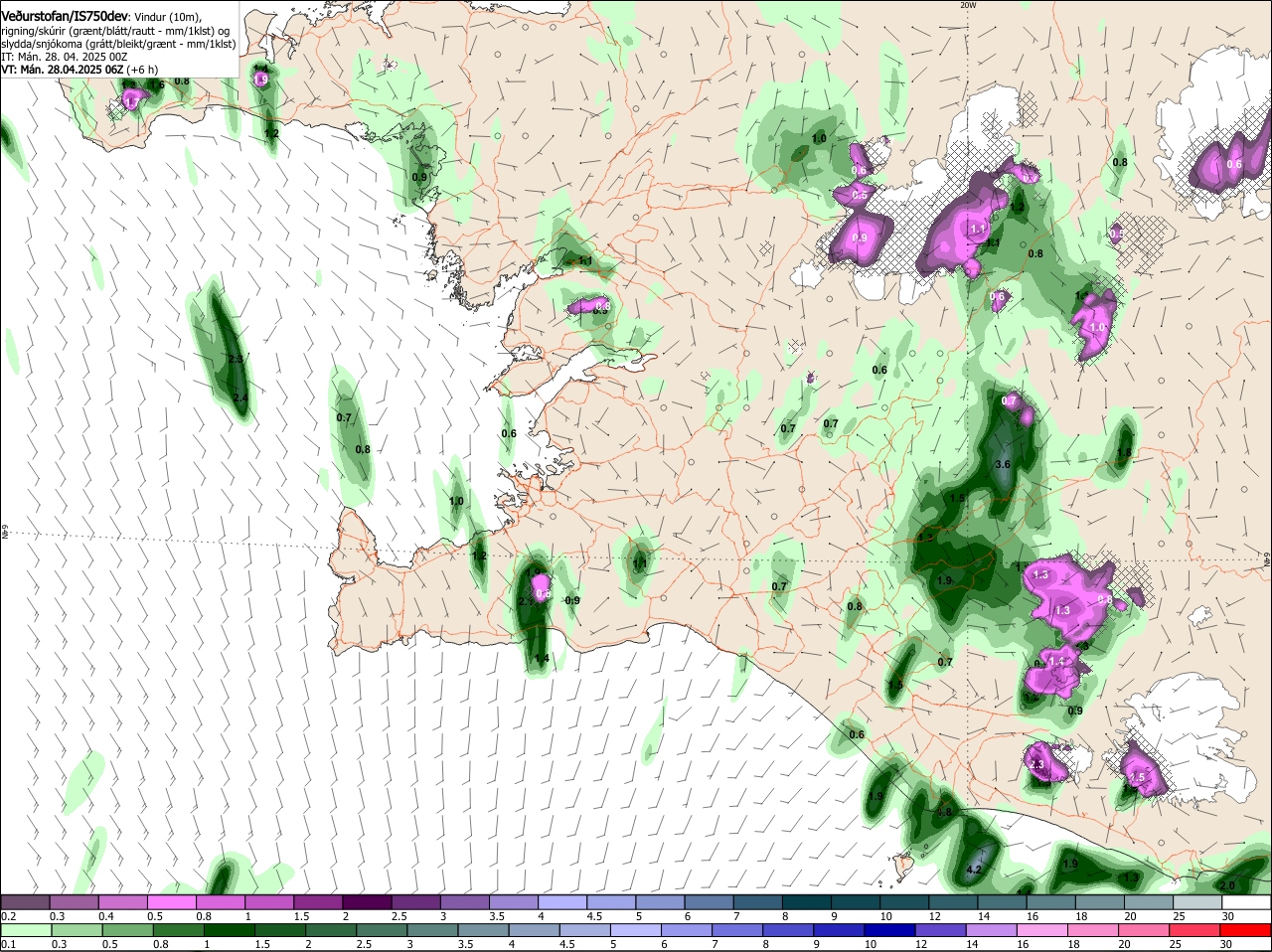Click the '2.4' precipitation value over the sea
The width and height of the screenshot is (1272, 952).
(239, 397)
